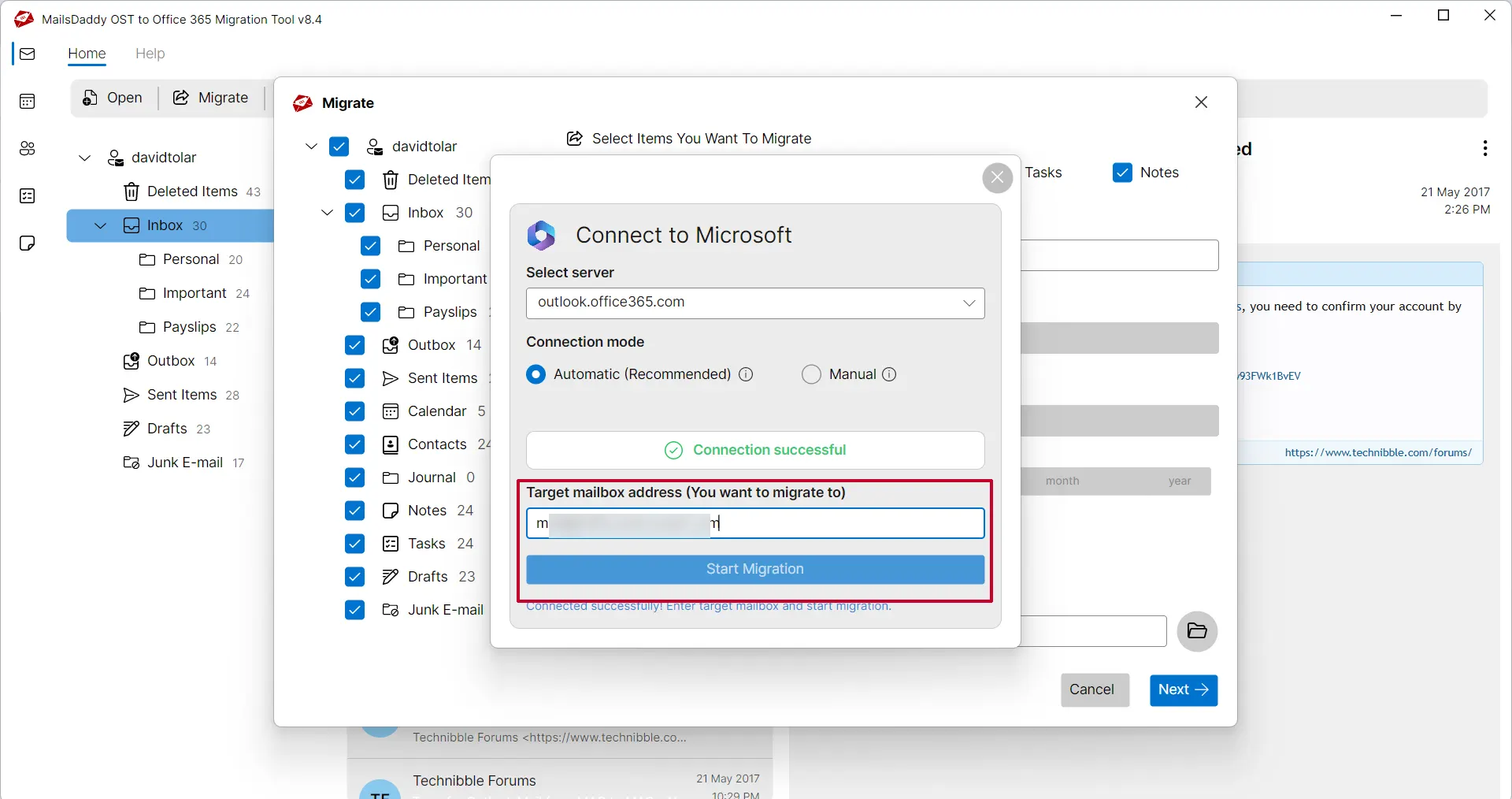
Task: Switch to the Home tab
Action: tap(87, 54)
